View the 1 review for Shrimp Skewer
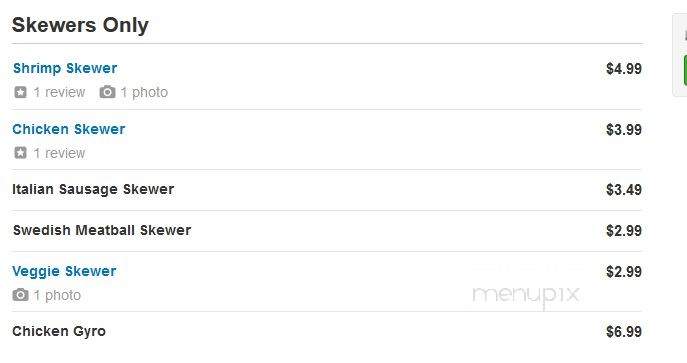This screenshot has height=363, width=687. (x=59, y=92)
